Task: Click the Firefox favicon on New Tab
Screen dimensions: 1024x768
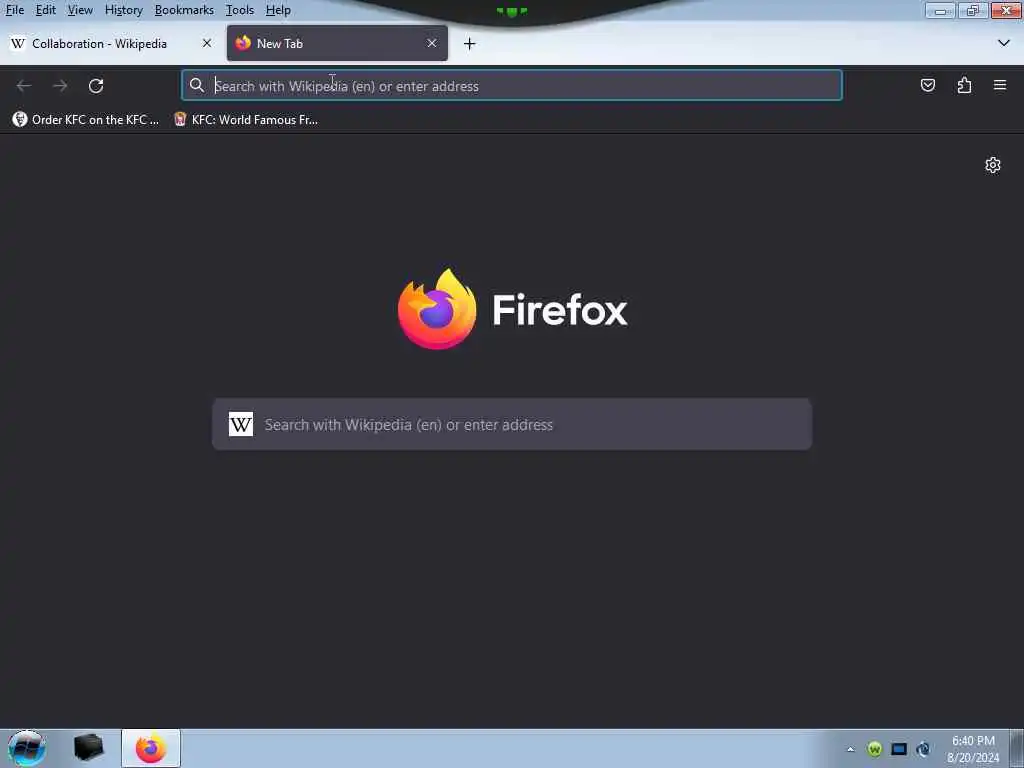Action: [243, 42]
